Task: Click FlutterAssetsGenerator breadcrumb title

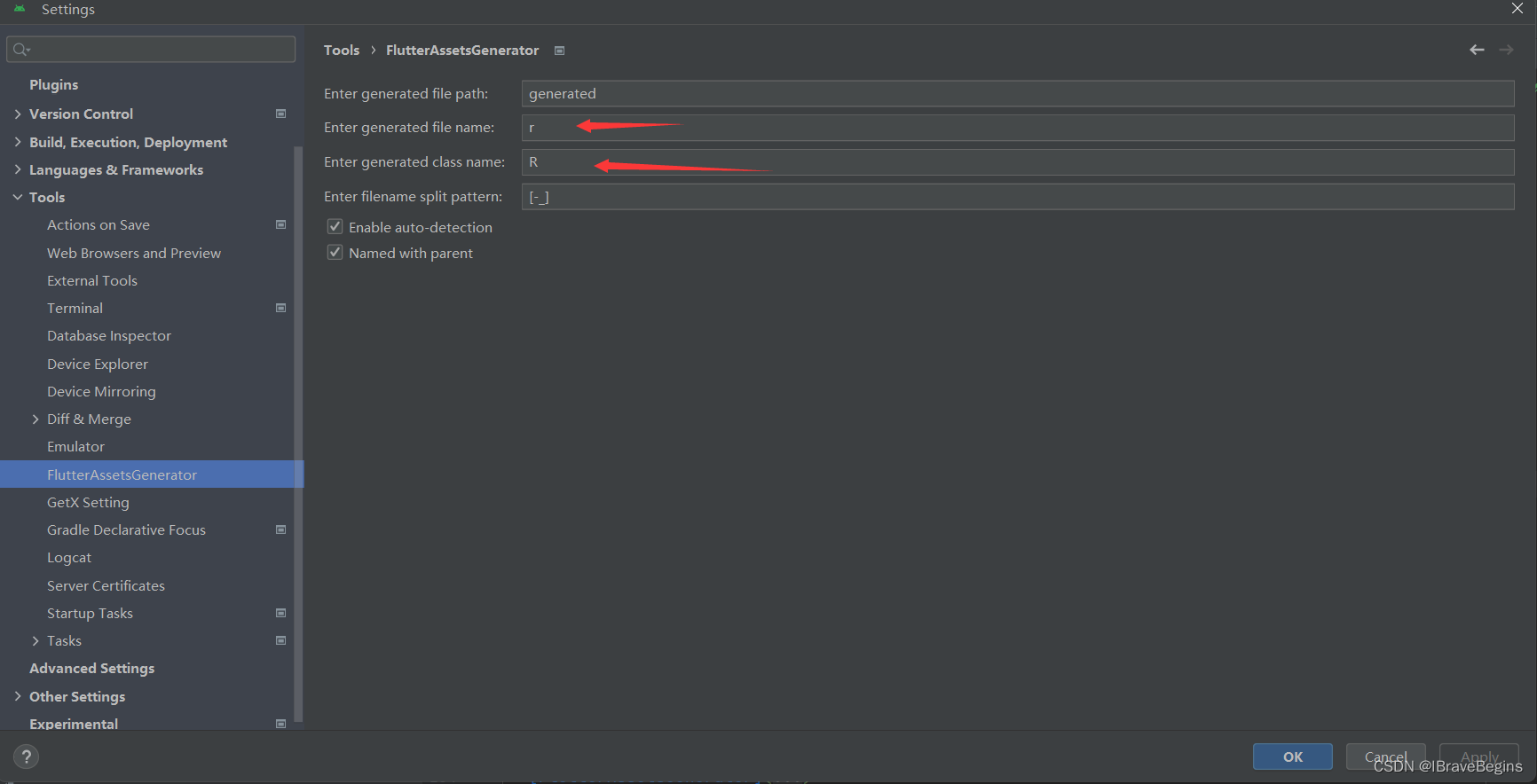Action: [462, 51]
